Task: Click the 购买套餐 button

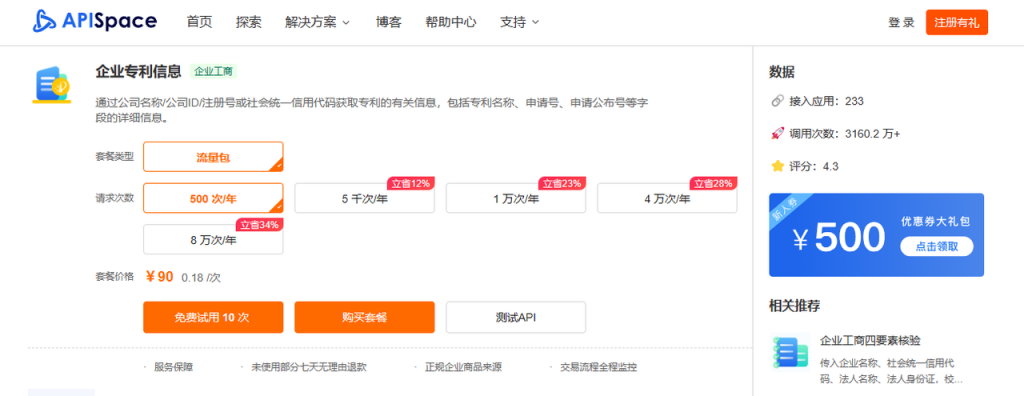Action: point(364,318)
